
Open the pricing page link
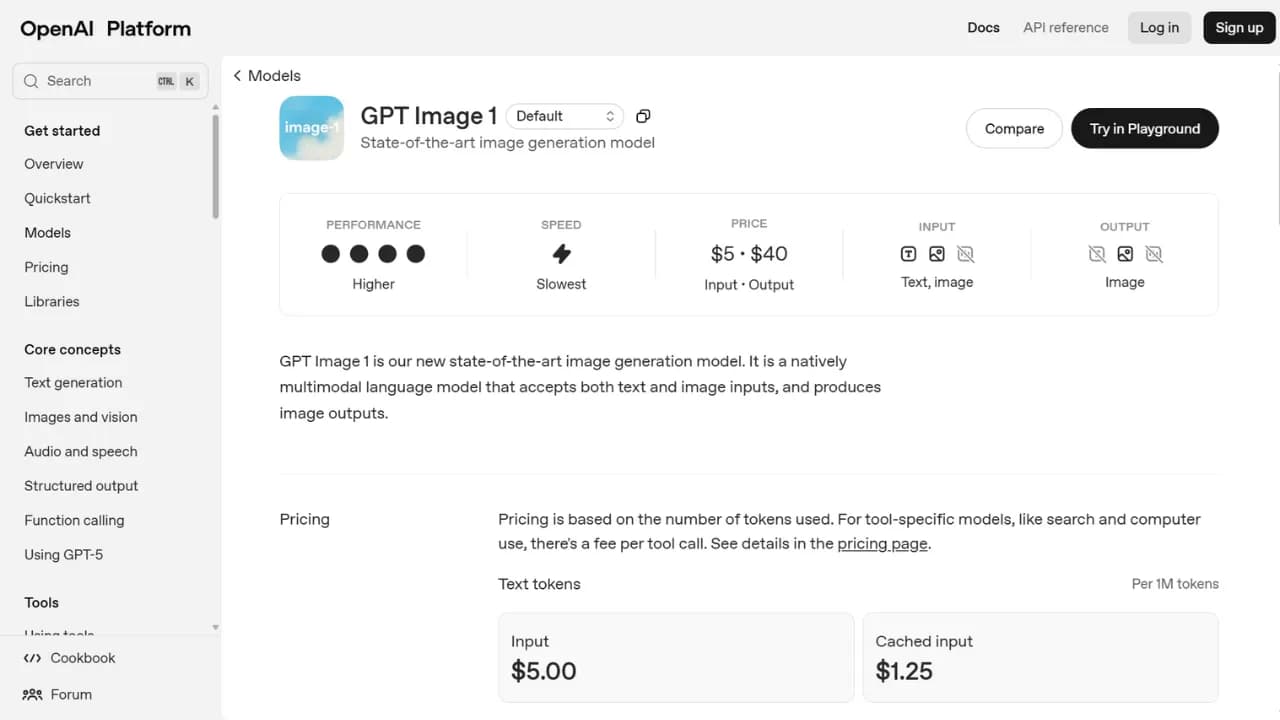coord(882,544)
